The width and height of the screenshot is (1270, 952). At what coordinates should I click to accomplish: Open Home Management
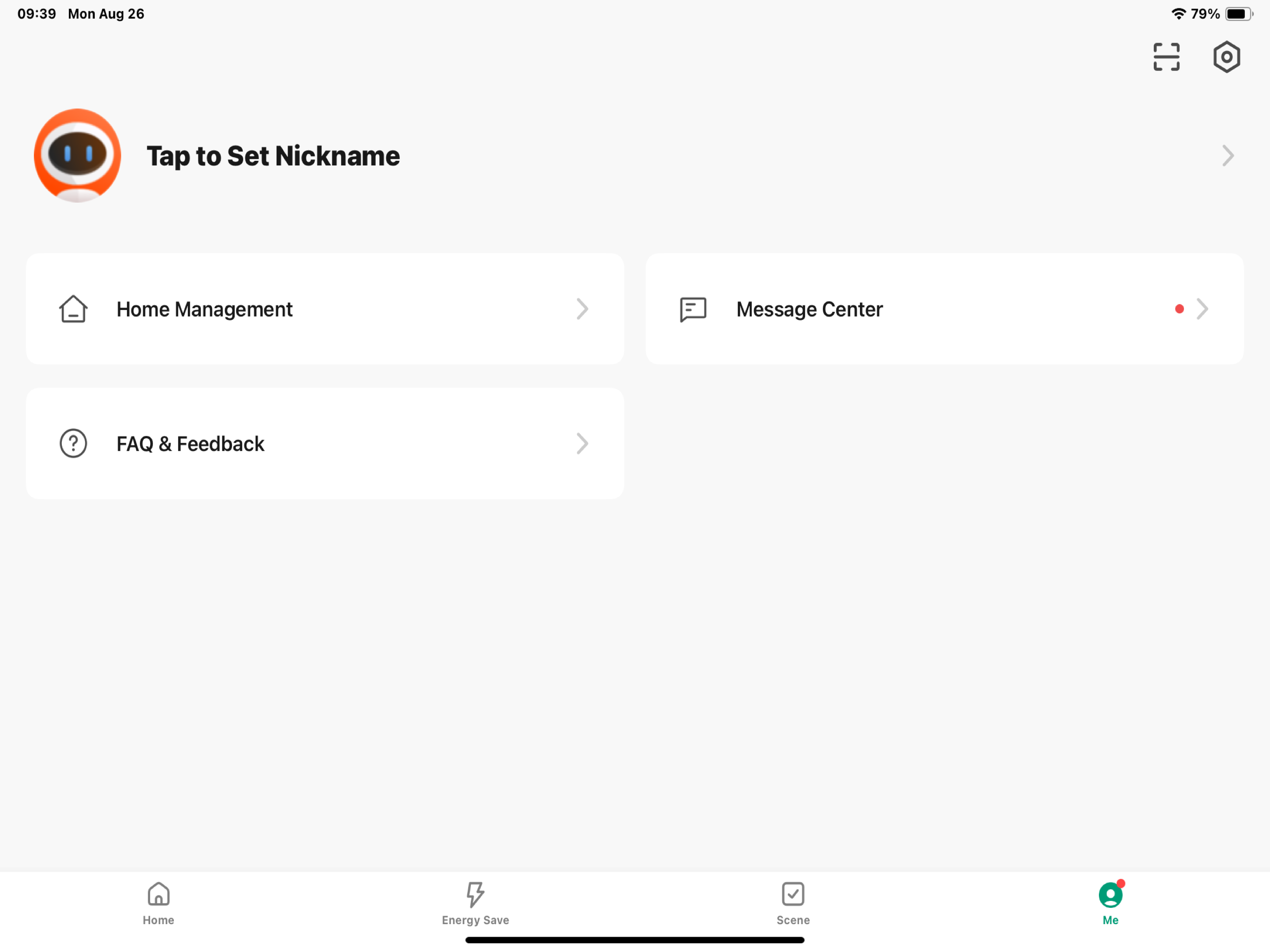pyautogui.click(x=325, y=309)
